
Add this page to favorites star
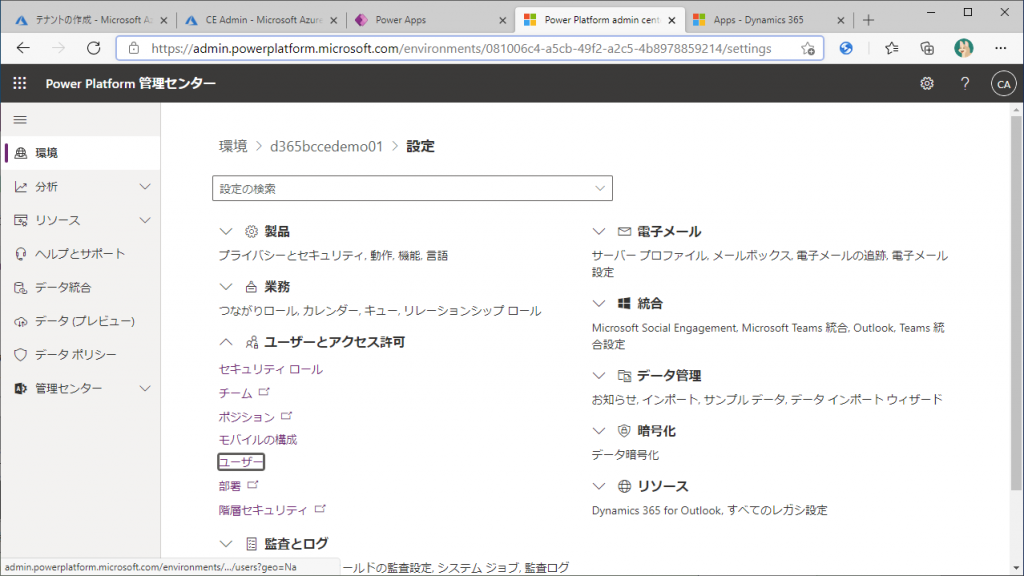(x=808, y=48)
